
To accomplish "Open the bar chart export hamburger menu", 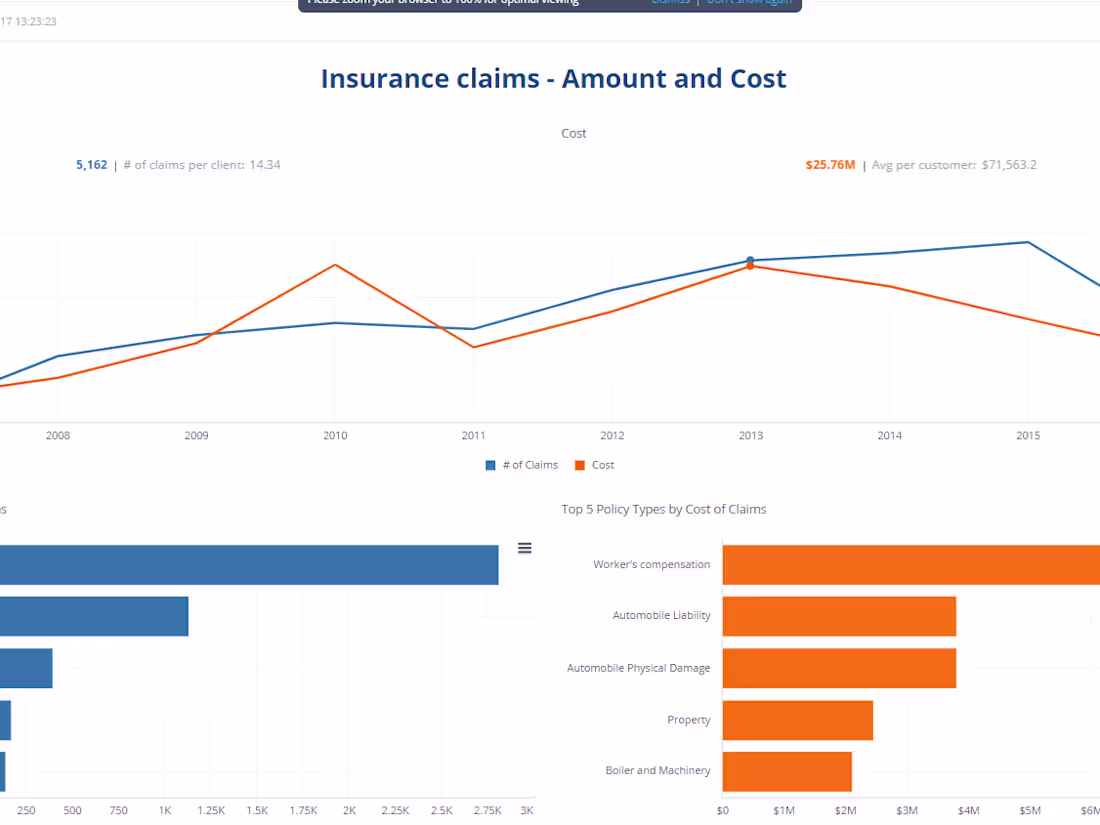I will pos(524,548).
